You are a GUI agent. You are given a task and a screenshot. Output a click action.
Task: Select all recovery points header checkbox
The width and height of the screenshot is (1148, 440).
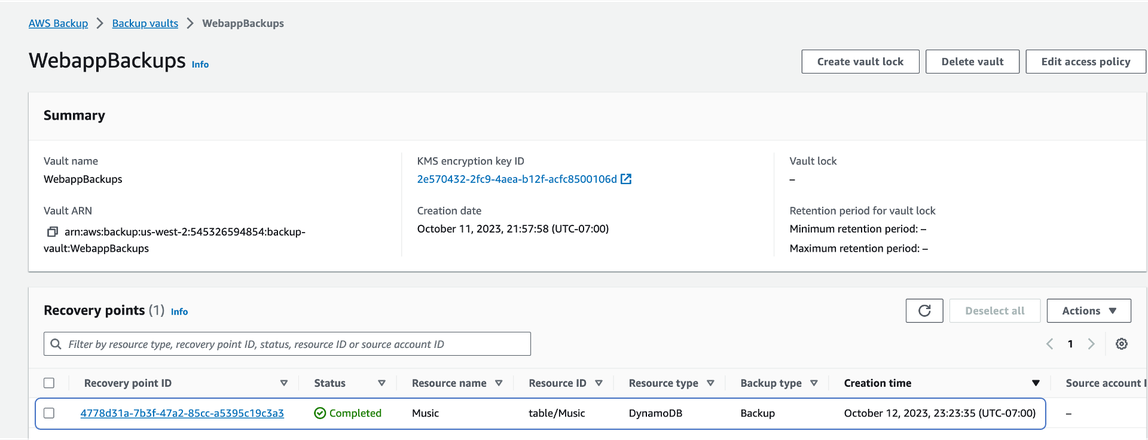click(49, 383)
